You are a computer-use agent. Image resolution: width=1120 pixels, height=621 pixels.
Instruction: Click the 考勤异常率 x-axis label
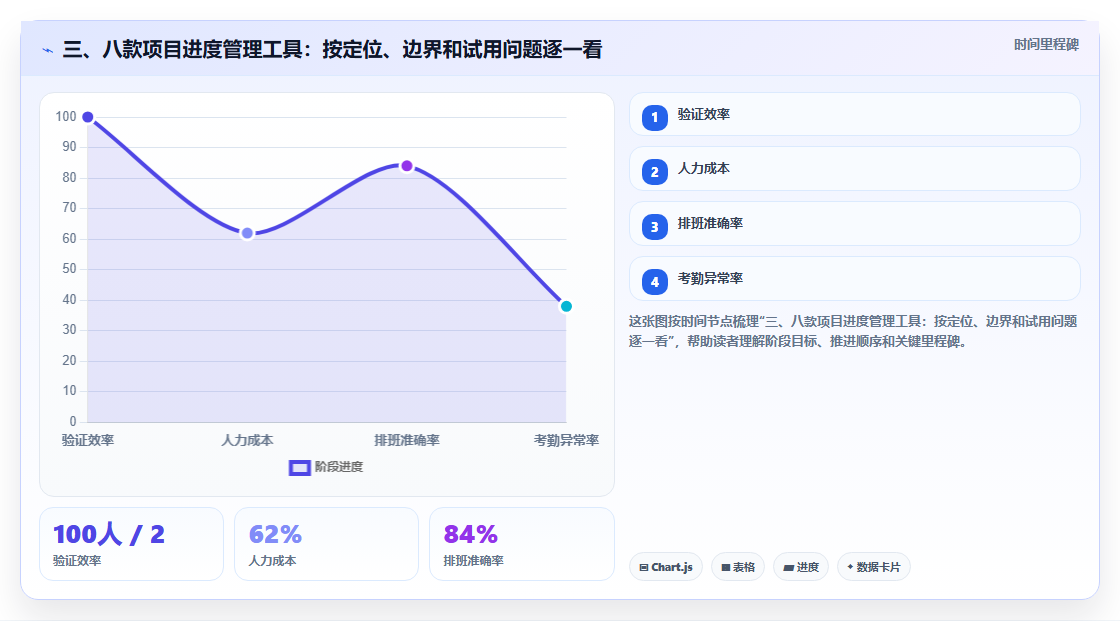[566, 440]
